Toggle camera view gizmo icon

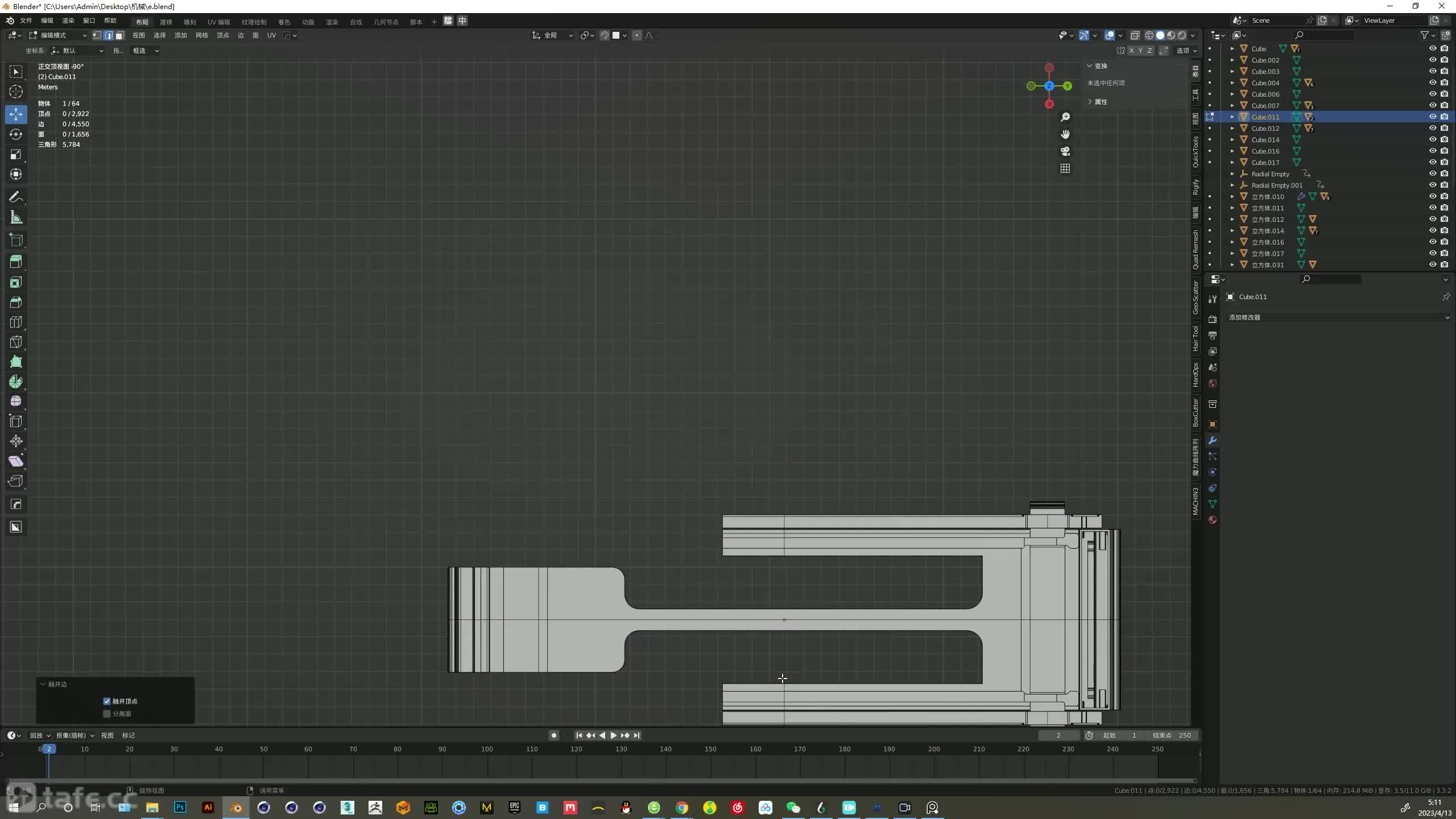1065,151
